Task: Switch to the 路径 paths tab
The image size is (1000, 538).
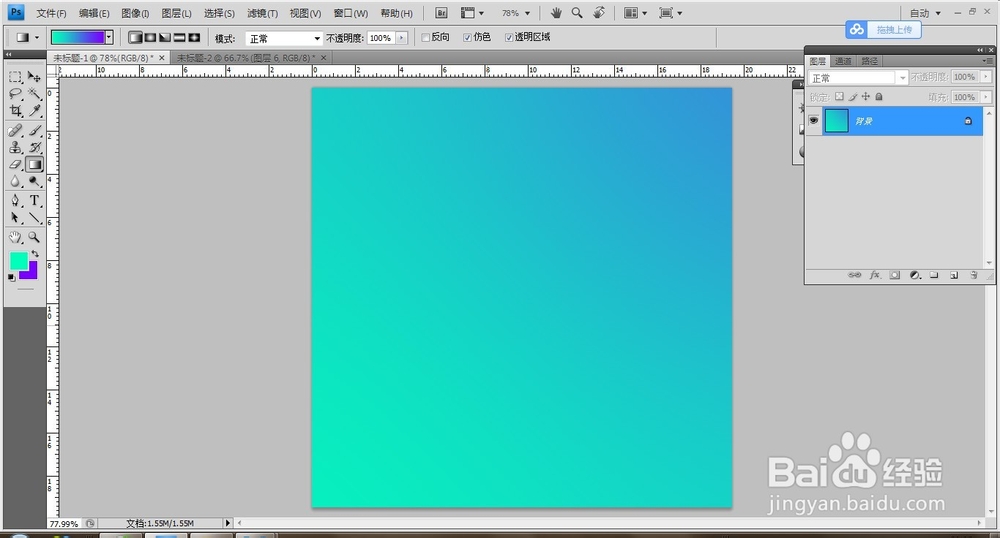Action: [x=870, y=61]
